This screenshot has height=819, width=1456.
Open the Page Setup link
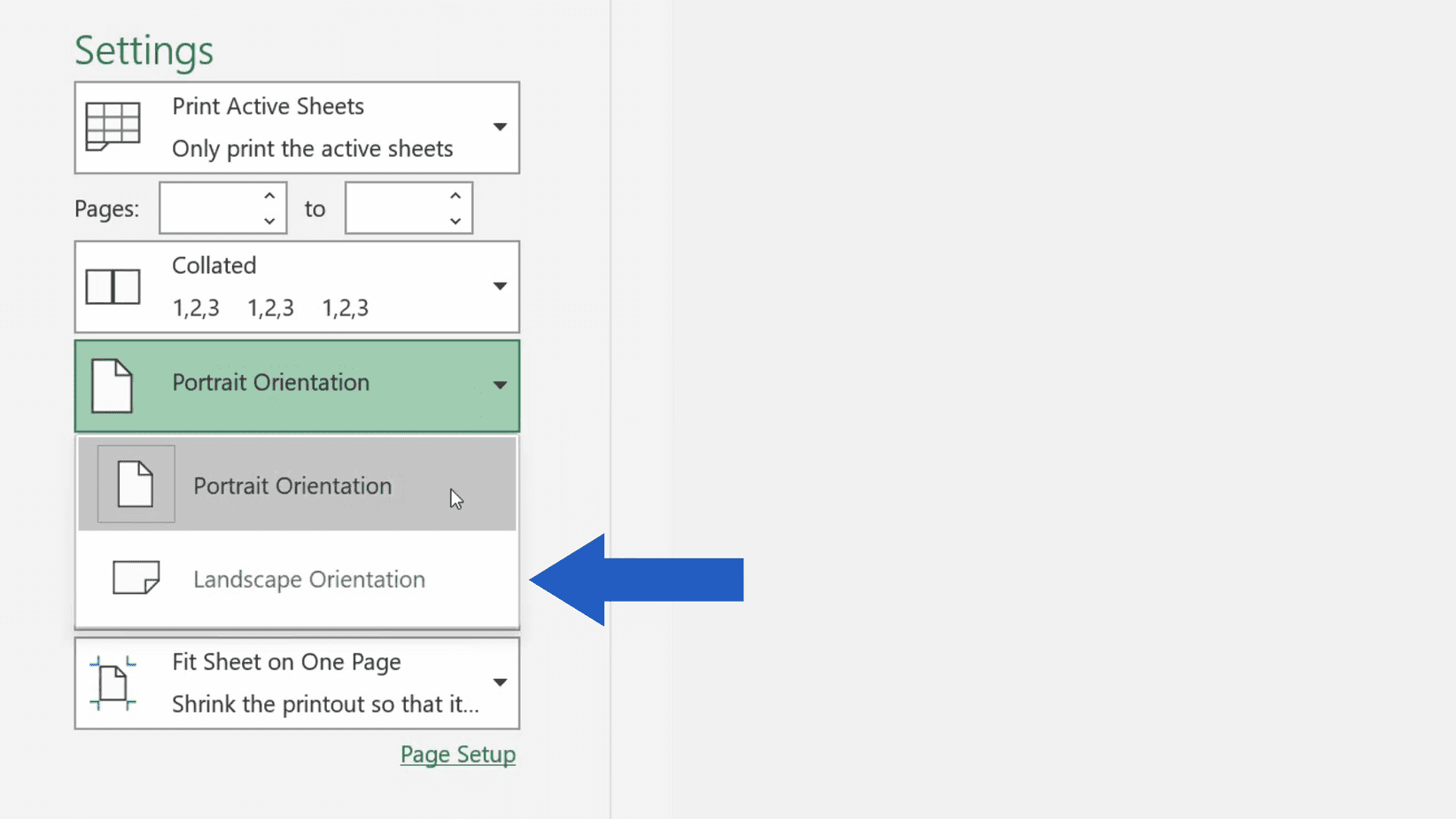coord(458,754)
